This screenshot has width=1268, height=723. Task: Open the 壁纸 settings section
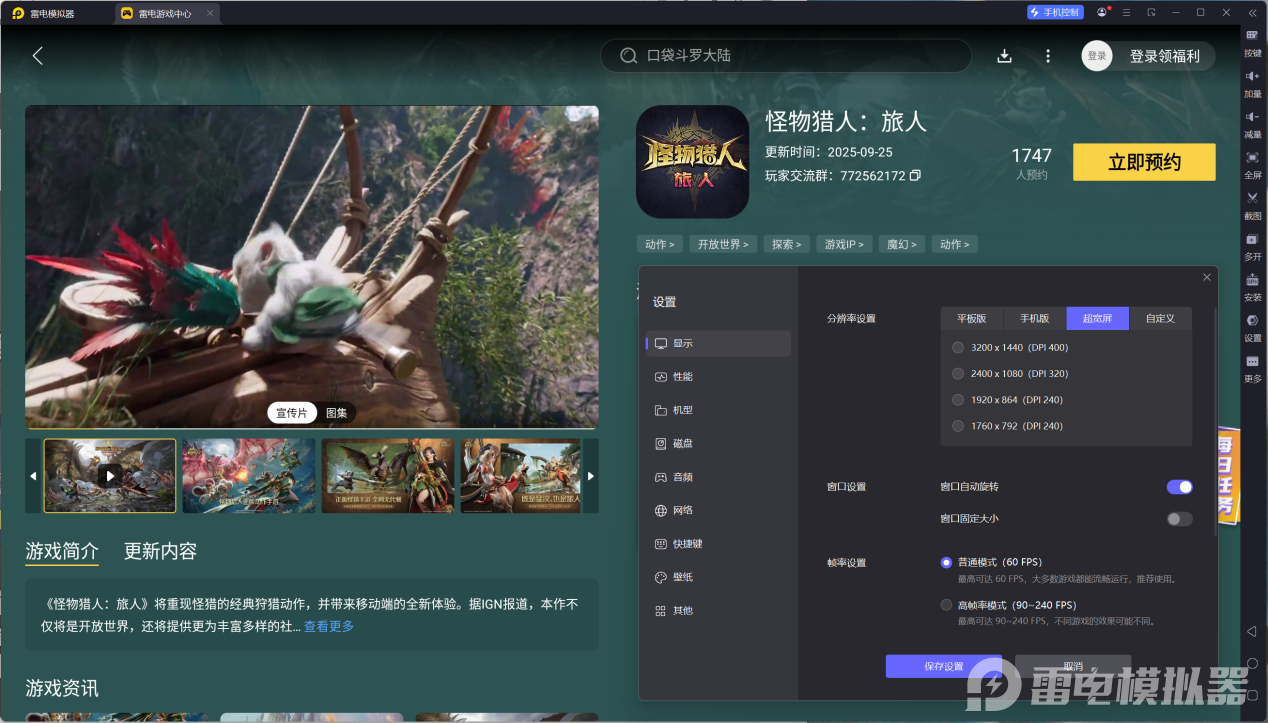(x=718, y=577)
